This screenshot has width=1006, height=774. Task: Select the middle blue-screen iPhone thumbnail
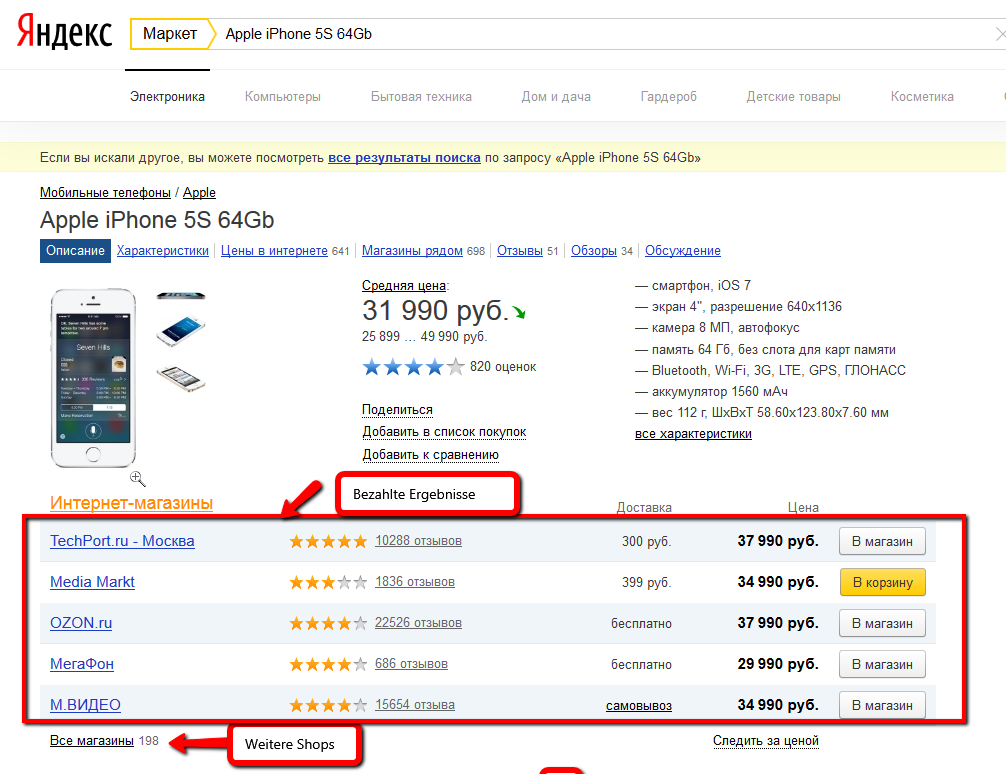click(x=181, y=331)
